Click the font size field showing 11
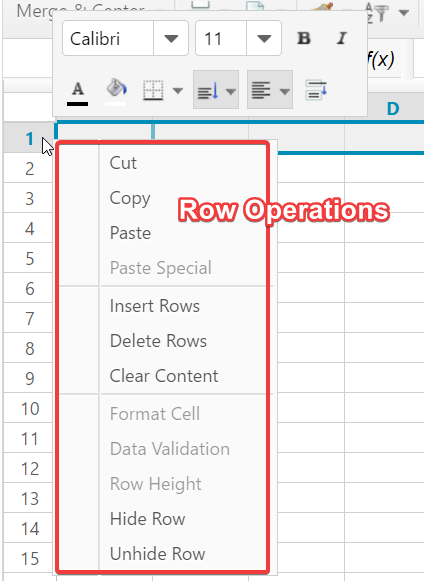The image size is (424, 581). 221,39
